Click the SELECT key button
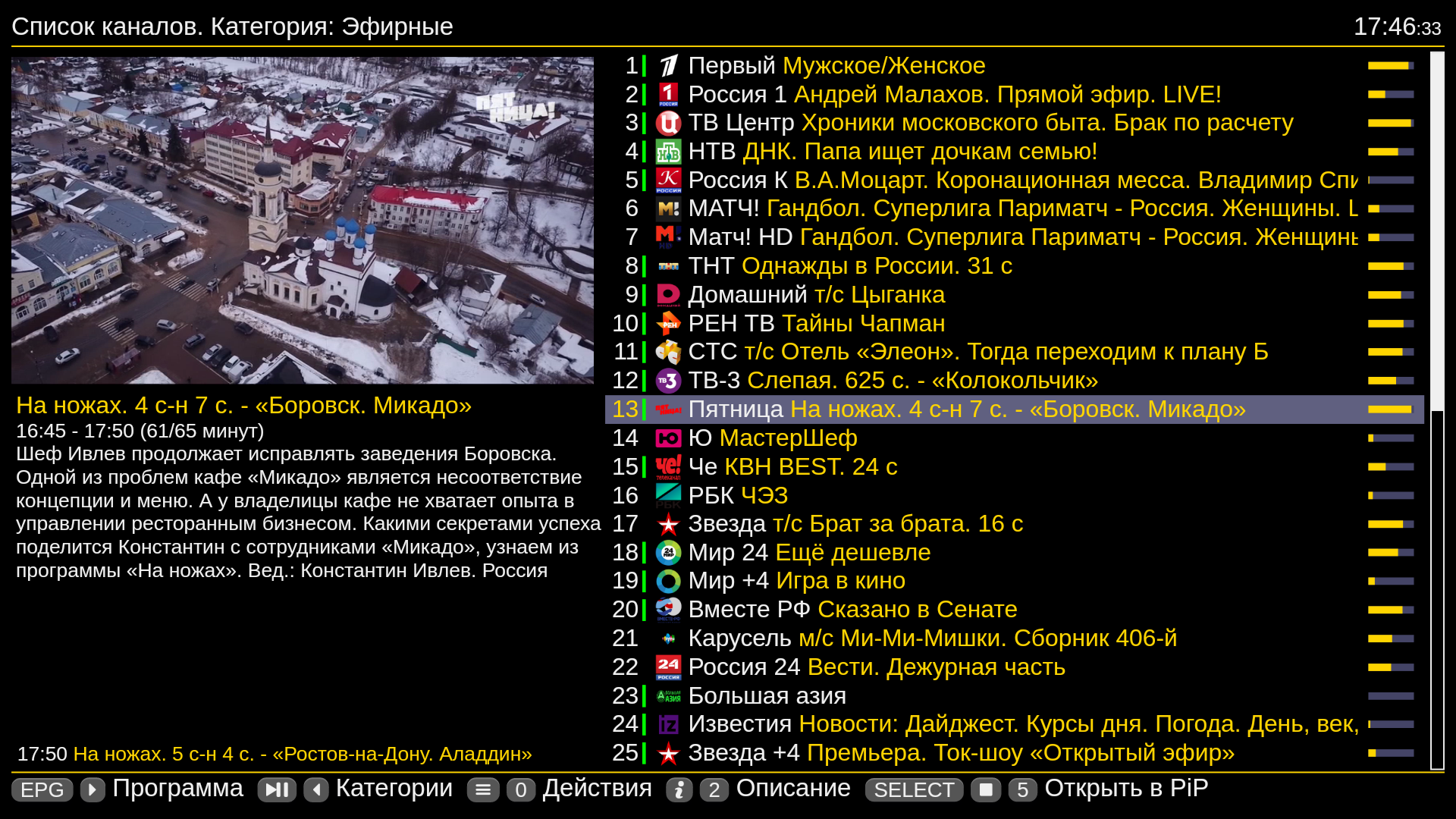Image resolution: width=1456 pixels, height=819 pixels. [914, 789]
